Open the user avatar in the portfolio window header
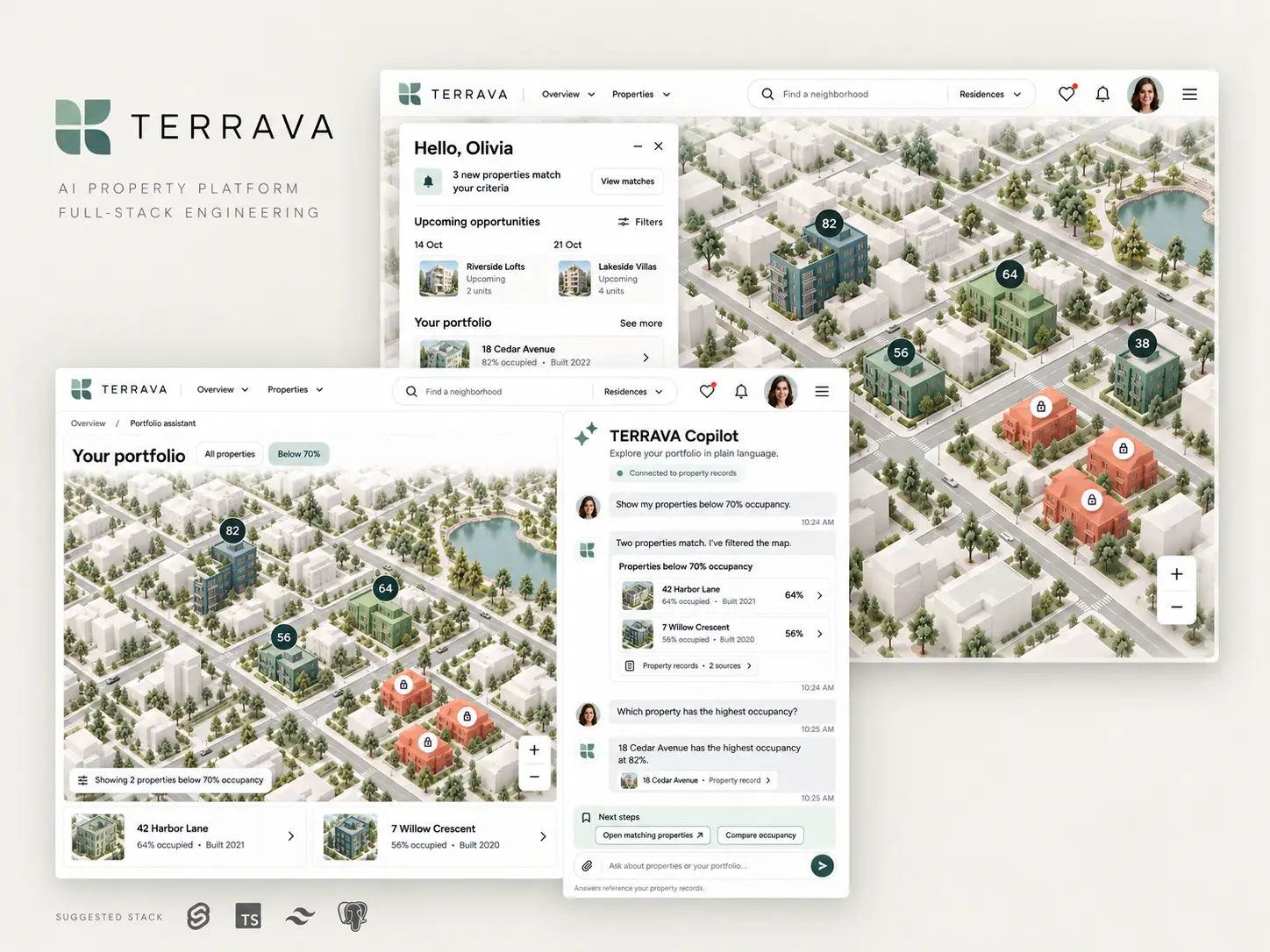The width and height of the screenshot is (1270, 952). (x=781, y=392)
